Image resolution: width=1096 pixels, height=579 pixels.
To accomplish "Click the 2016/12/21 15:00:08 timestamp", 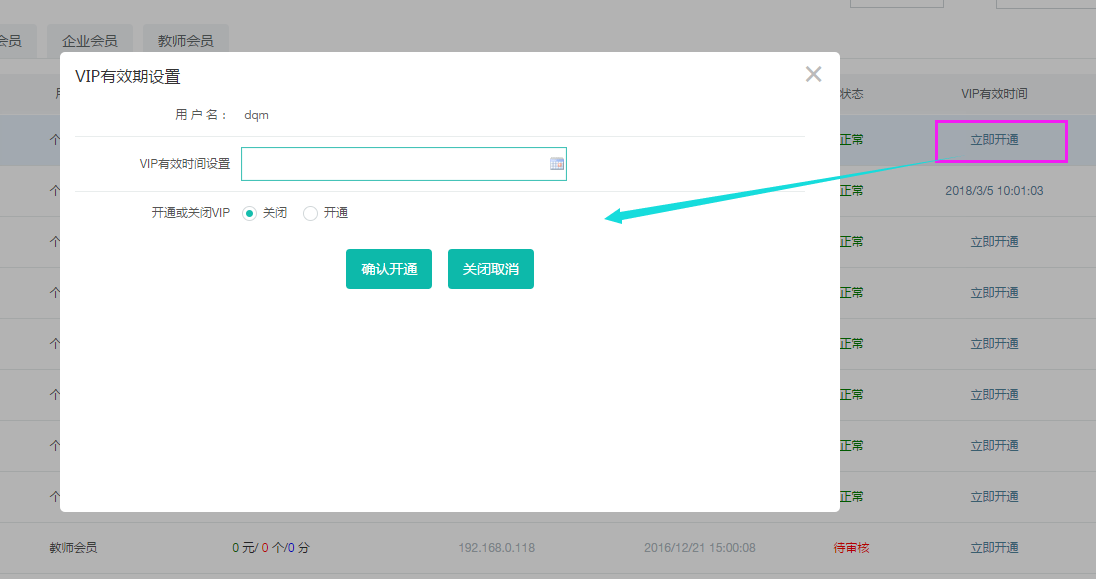I will 699,548.
